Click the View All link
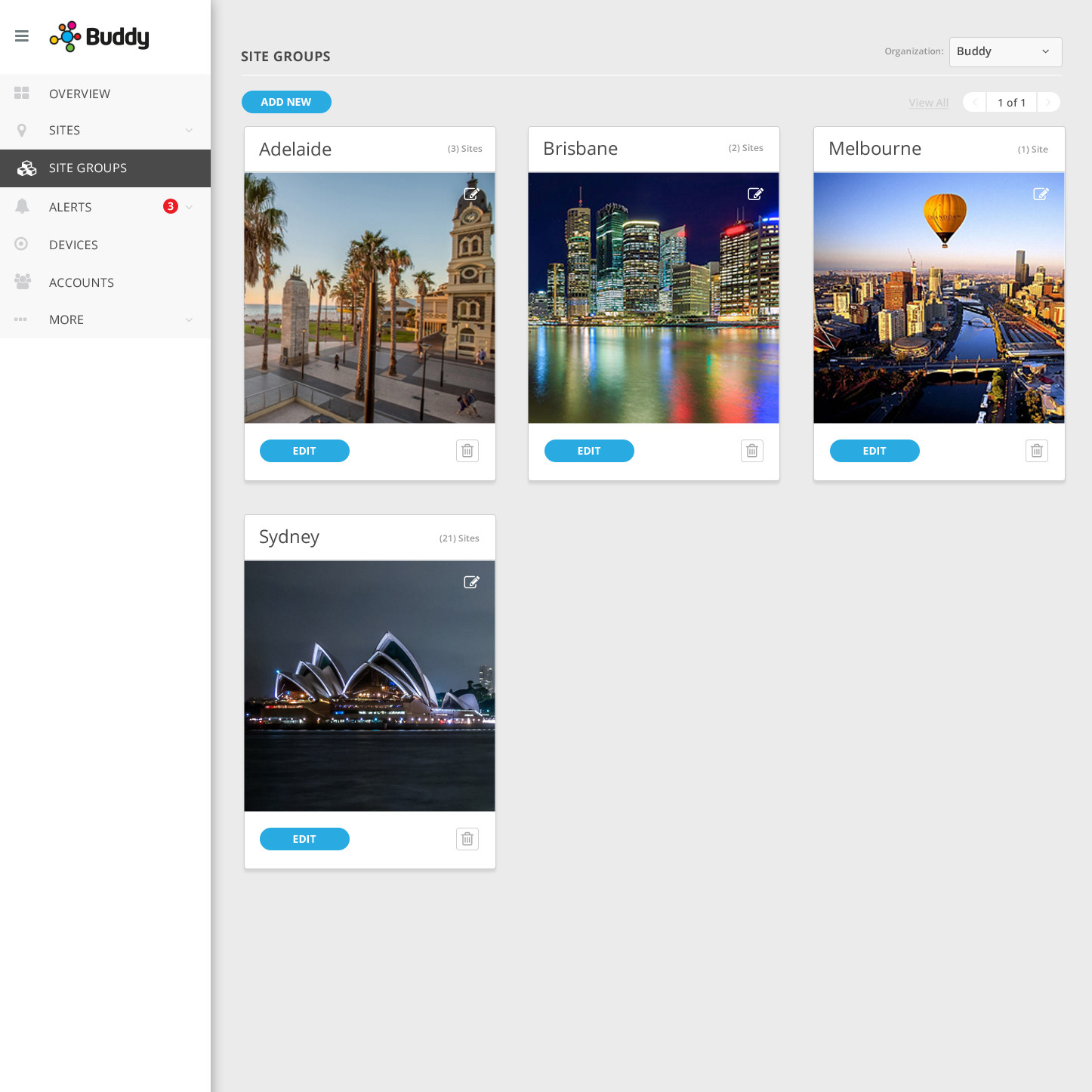Screen dimensions: 1092x1092 coord(928,103)
